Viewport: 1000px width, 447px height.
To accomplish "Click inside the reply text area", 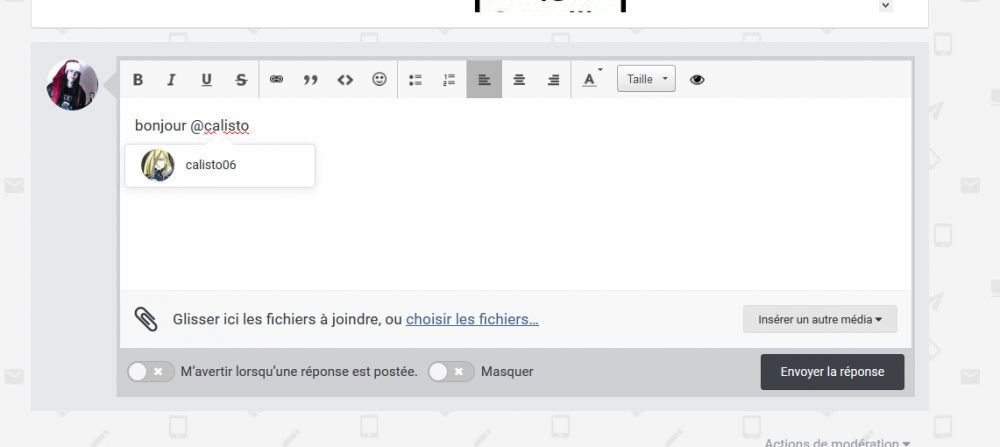I will [515, 194].
